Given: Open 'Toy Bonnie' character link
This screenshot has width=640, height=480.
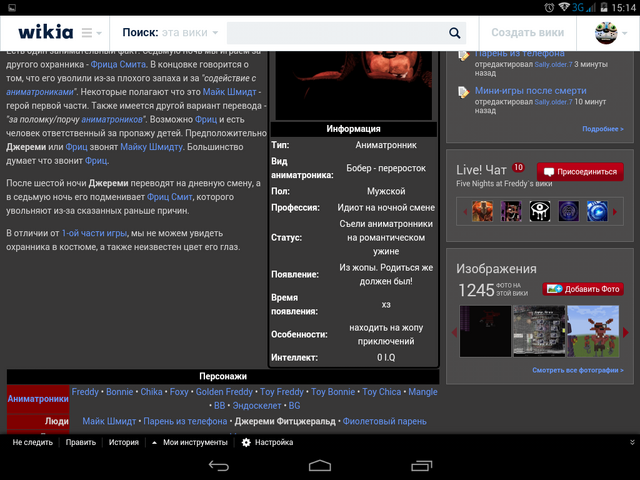Looking at the screenshot, I should pyautogui.click(x=333, y=392).
